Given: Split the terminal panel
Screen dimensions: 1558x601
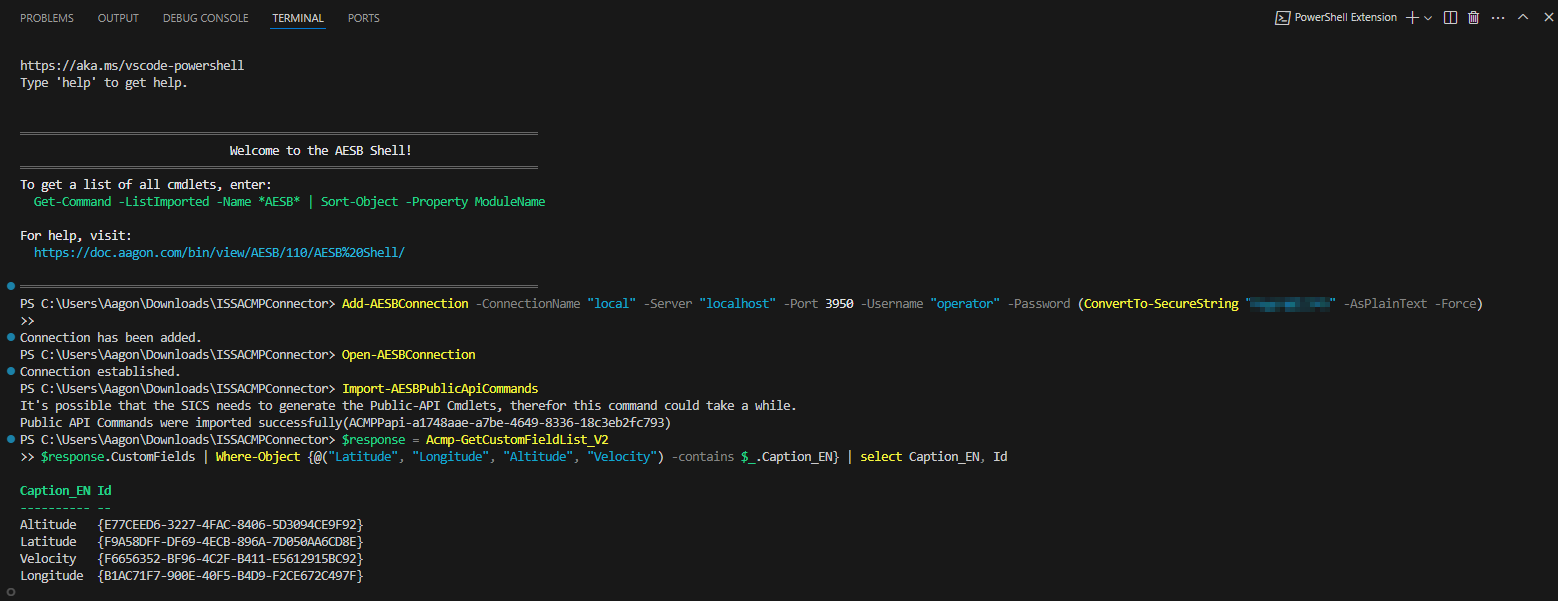Looking at the screenshot, I should [x=1450, y=18].
